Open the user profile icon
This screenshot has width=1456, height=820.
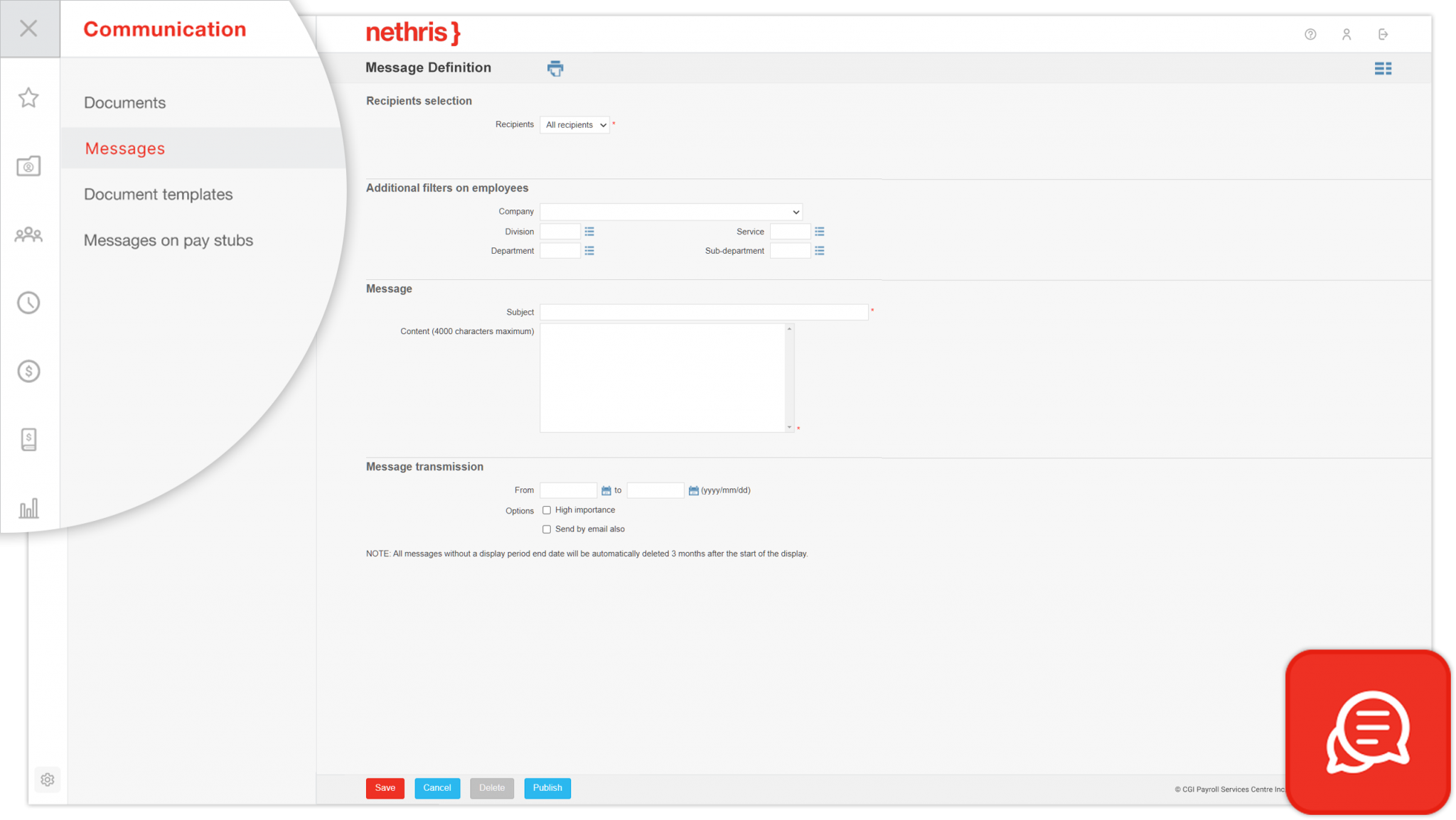pos(1346,33)
